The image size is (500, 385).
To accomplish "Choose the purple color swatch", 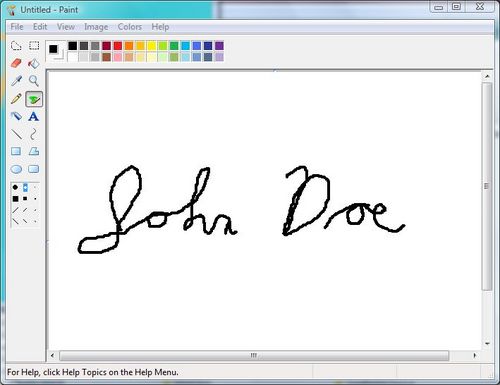I will [219, 46].
